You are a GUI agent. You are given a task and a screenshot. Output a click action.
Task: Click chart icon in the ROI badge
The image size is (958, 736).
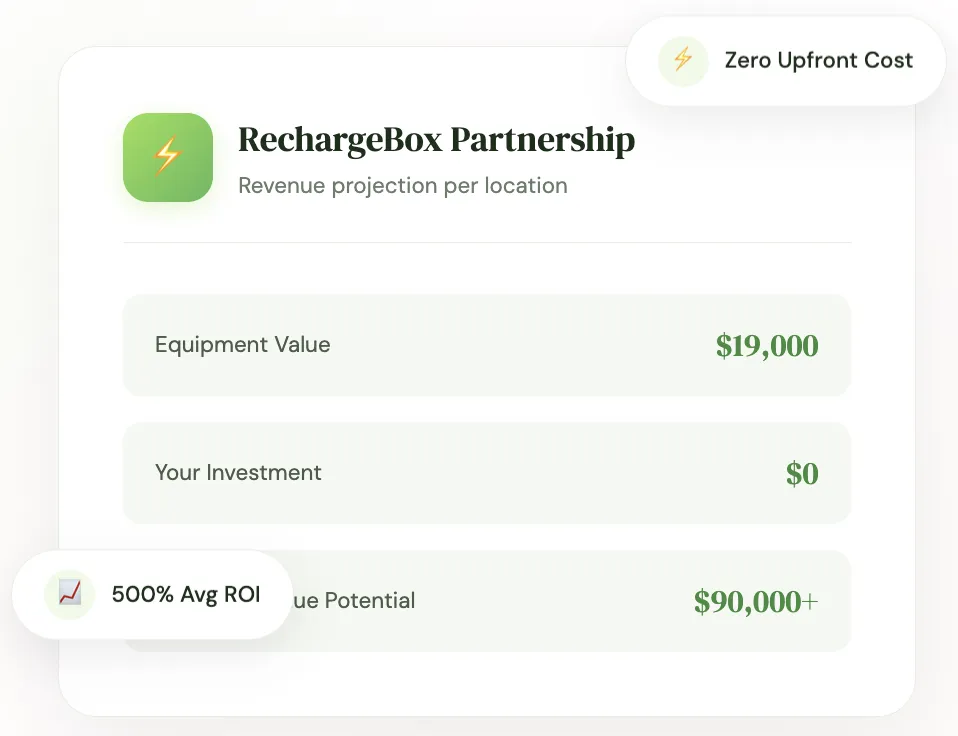point(70,594)
